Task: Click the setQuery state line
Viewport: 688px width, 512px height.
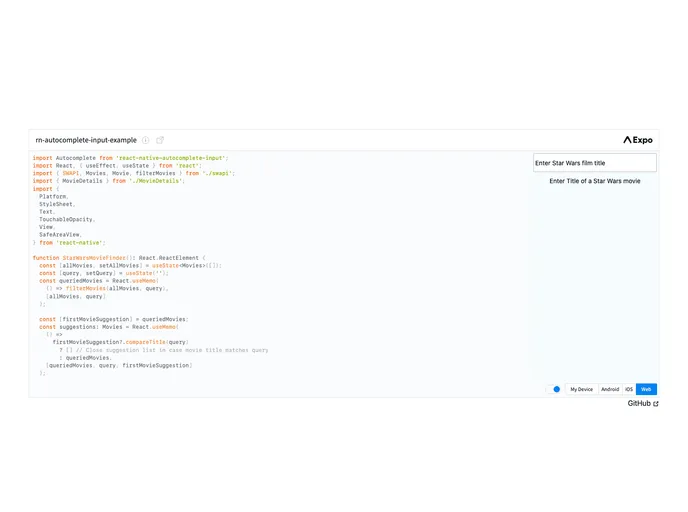Action: [x=104, y=273]
